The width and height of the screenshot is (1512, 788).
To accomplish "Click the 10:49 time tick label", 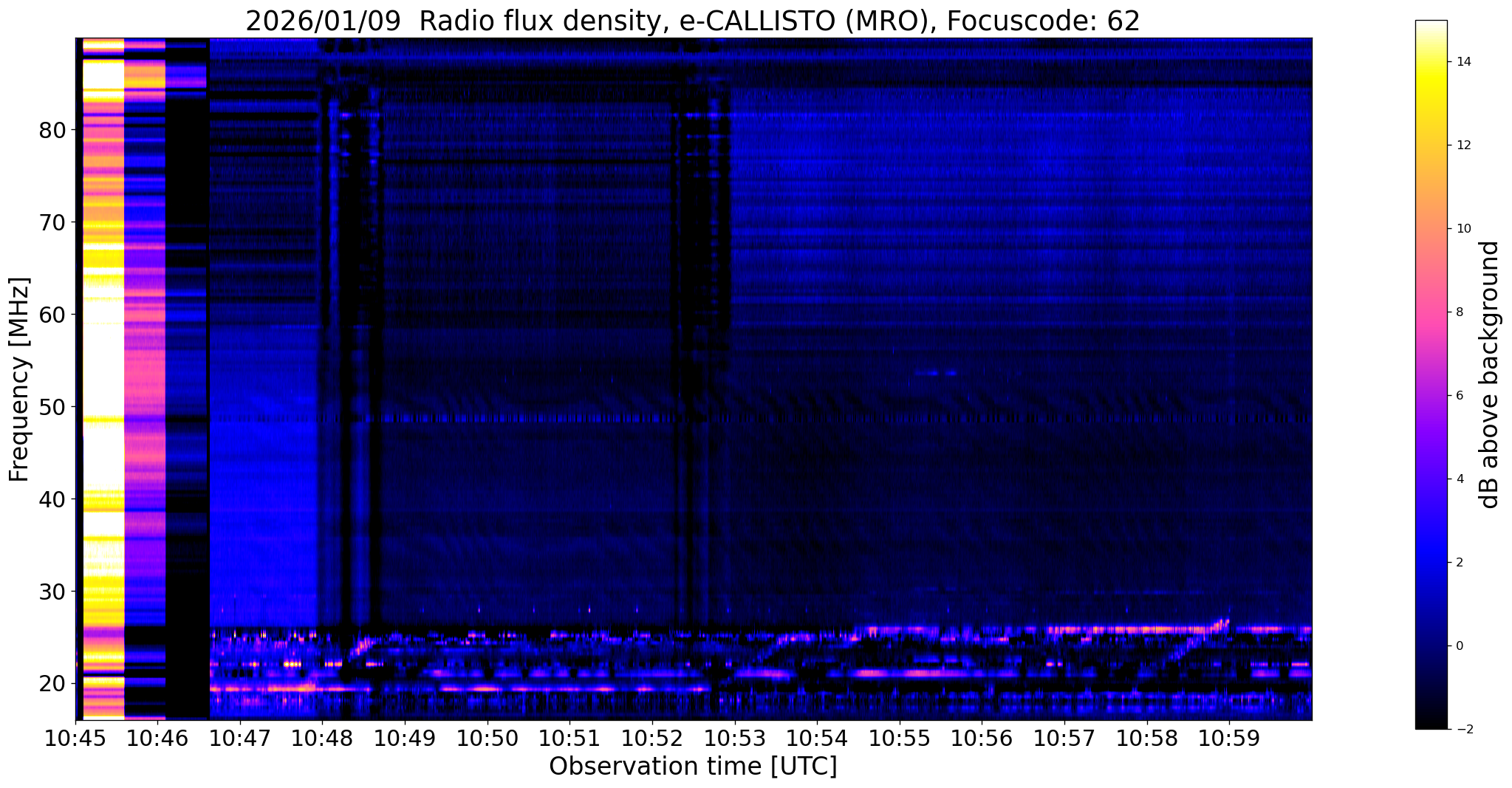I will [406, 739].
